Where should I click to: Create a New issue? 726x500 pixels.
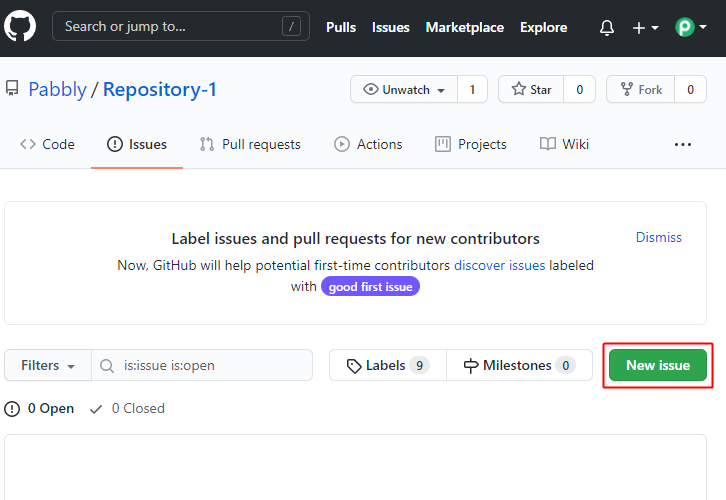[657, 365]
